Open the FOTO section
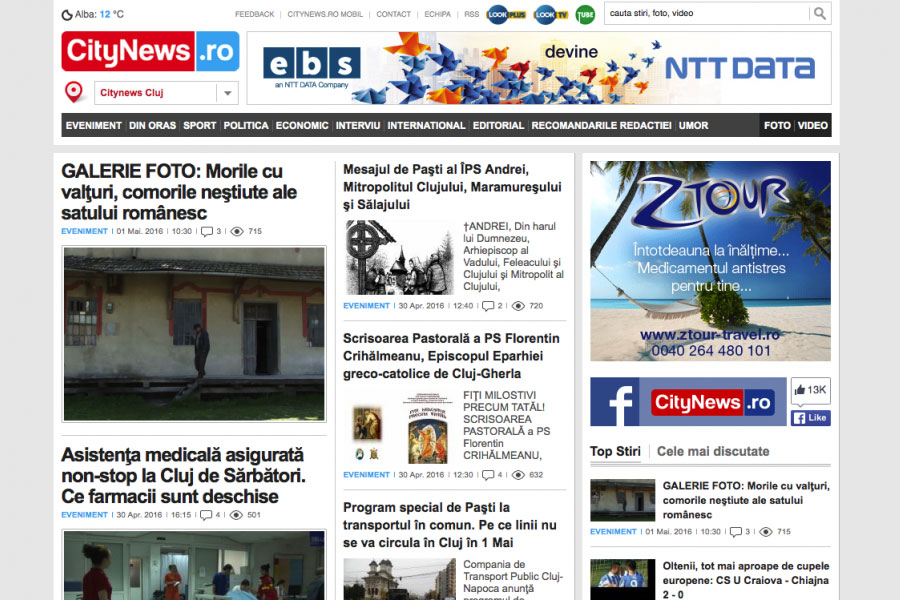Viewport: 900px width, 600px height. point(777,125)
